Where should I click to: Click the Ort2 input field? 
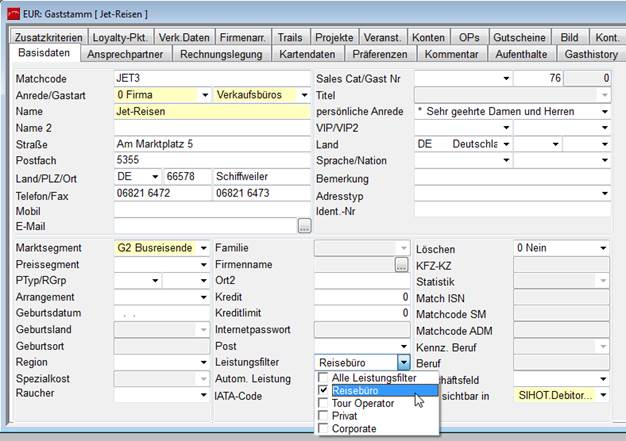[362, 281]
